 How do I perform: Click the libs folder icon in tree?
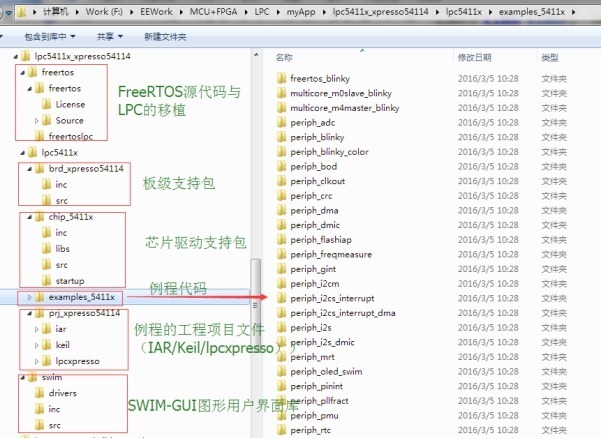click(x=46, y=248)
